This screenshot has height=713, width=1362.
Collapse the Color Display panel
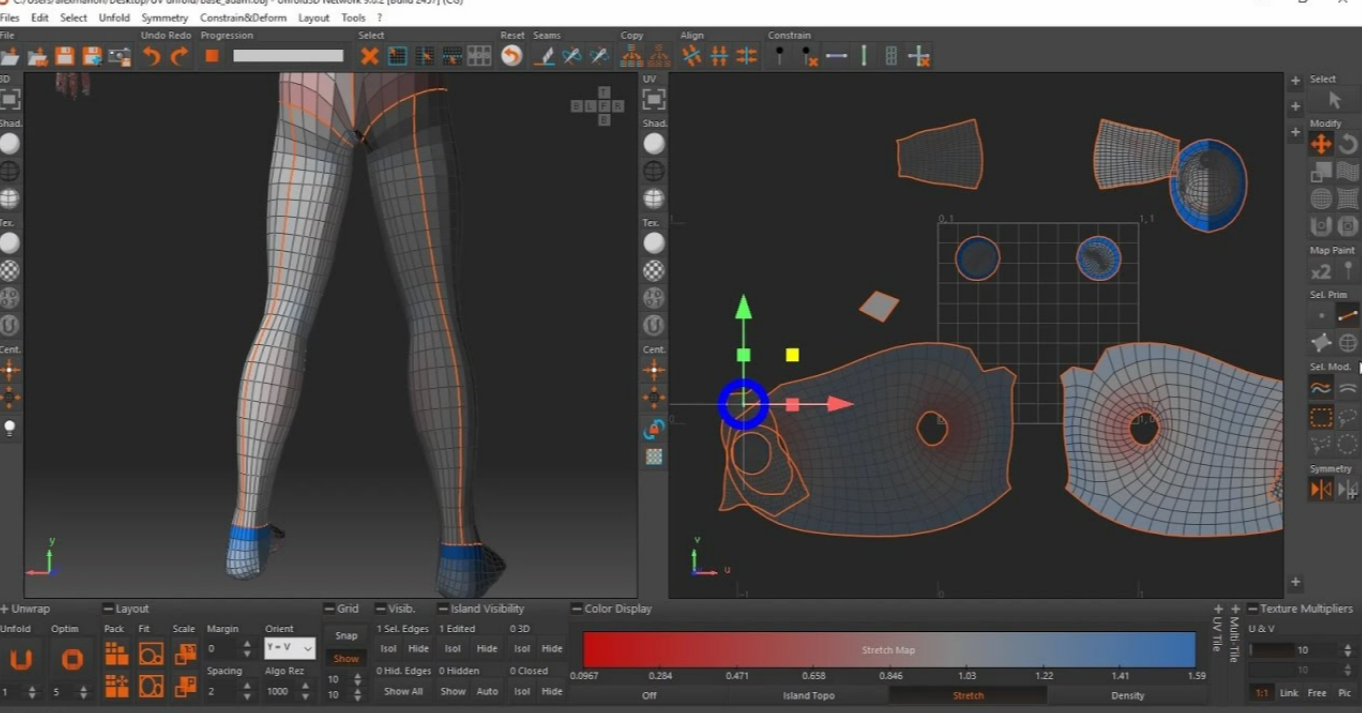576,608
